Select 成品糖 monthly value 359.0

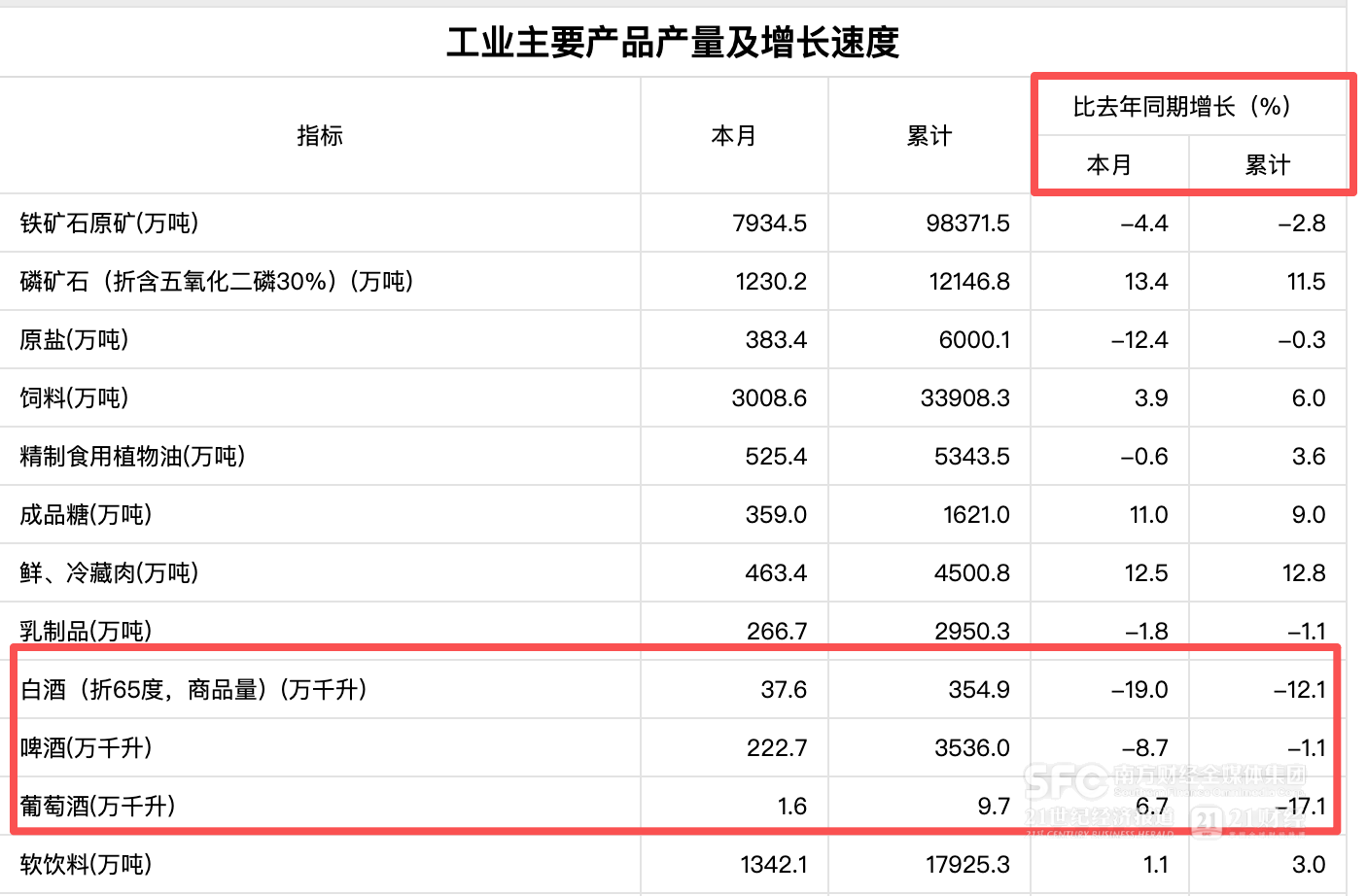pyautogui.click(x=776, y=515)
